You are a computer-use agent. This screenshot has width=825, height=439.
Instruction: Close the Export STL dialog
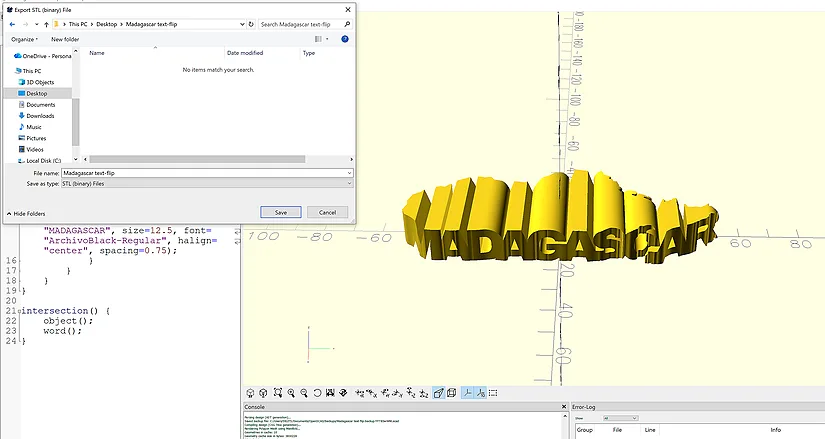[347, 9]
